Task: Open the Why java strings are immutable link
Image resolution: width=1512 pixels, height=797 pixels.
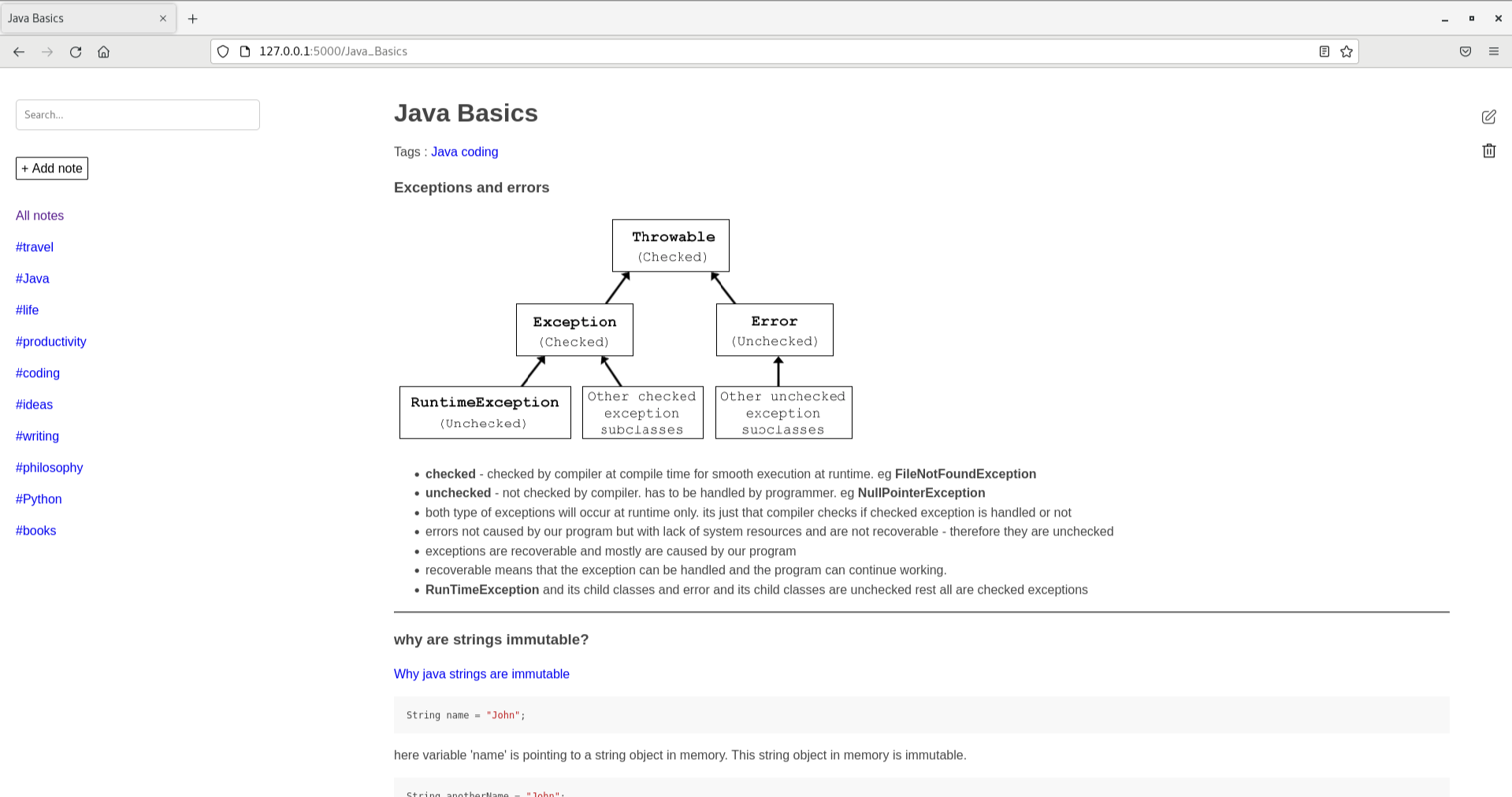Action: [481, 674]
